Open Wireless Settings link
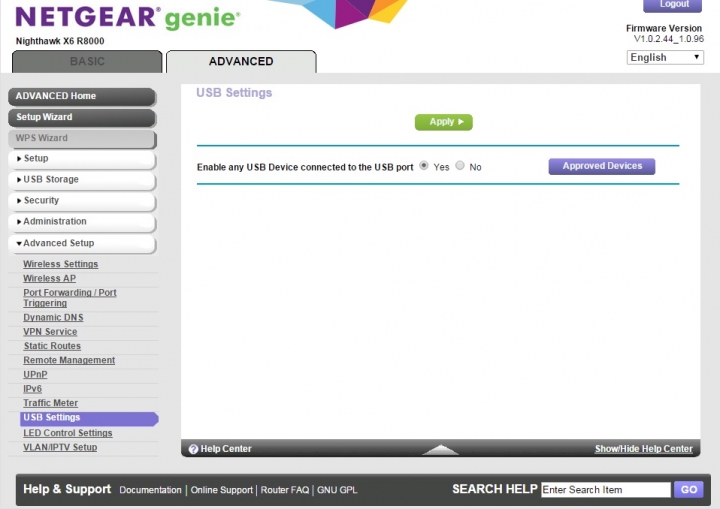This screenshot has width=720, height=509. click(61, 264)
